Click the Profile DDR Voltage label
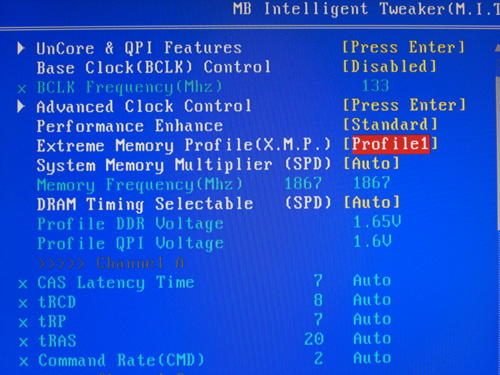The image size is (500, 375). point(130,224)
